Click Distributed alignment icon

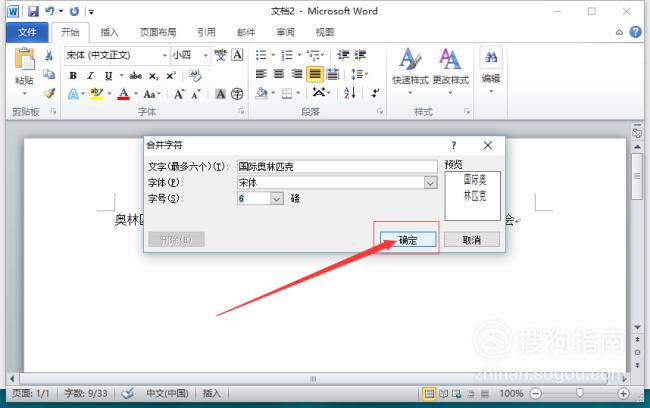332,74
